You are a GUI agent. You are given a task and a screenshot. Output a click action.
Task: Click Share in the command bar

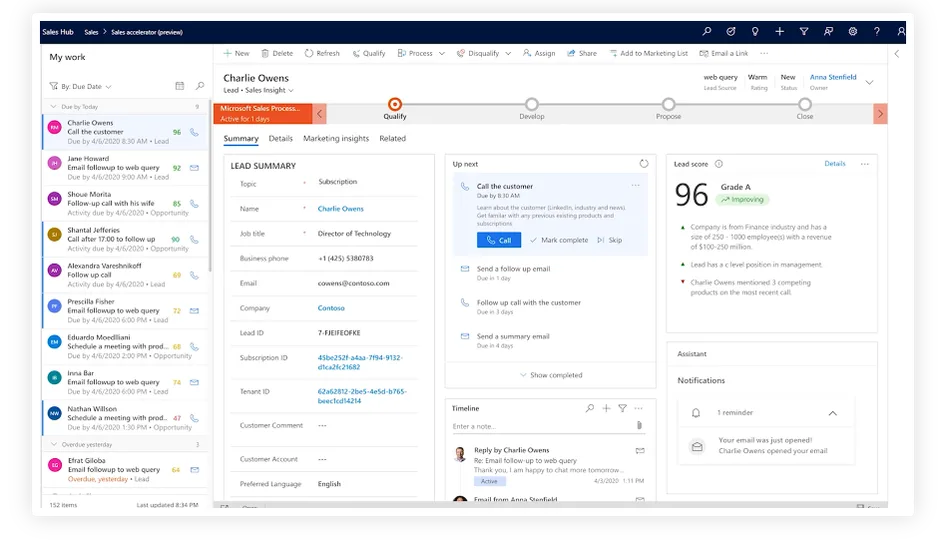point(582,53)
